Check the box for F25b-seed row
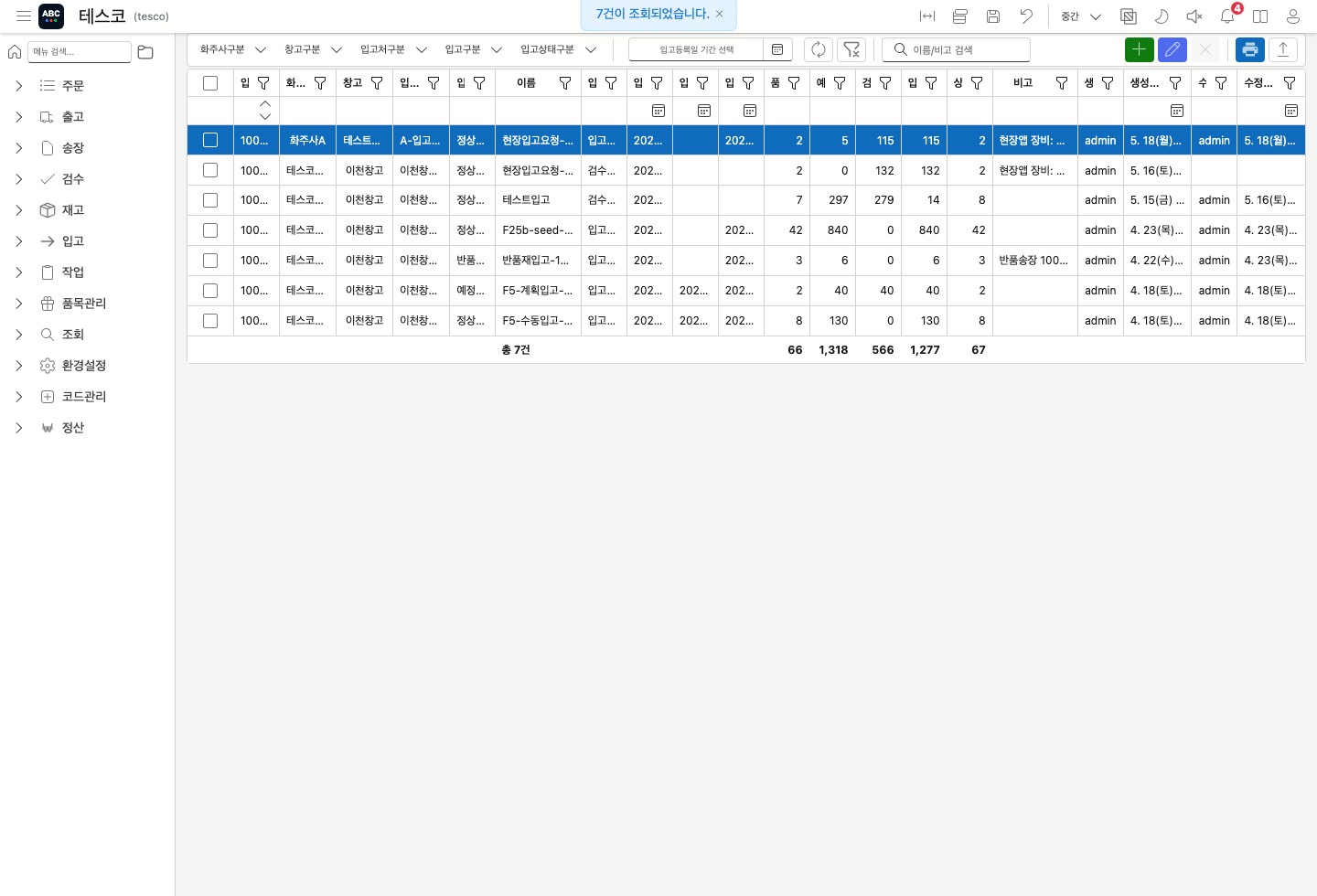 click(210, 230)
